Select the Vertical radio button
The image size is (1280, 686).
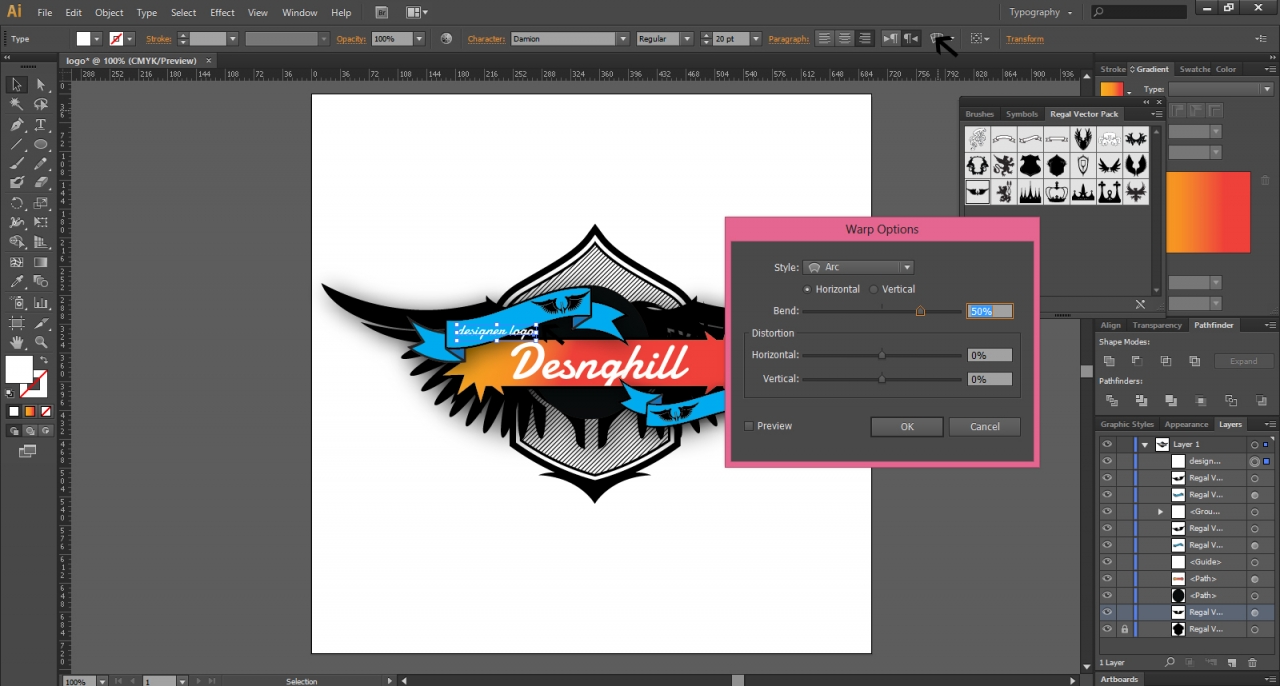pos(874,289)
